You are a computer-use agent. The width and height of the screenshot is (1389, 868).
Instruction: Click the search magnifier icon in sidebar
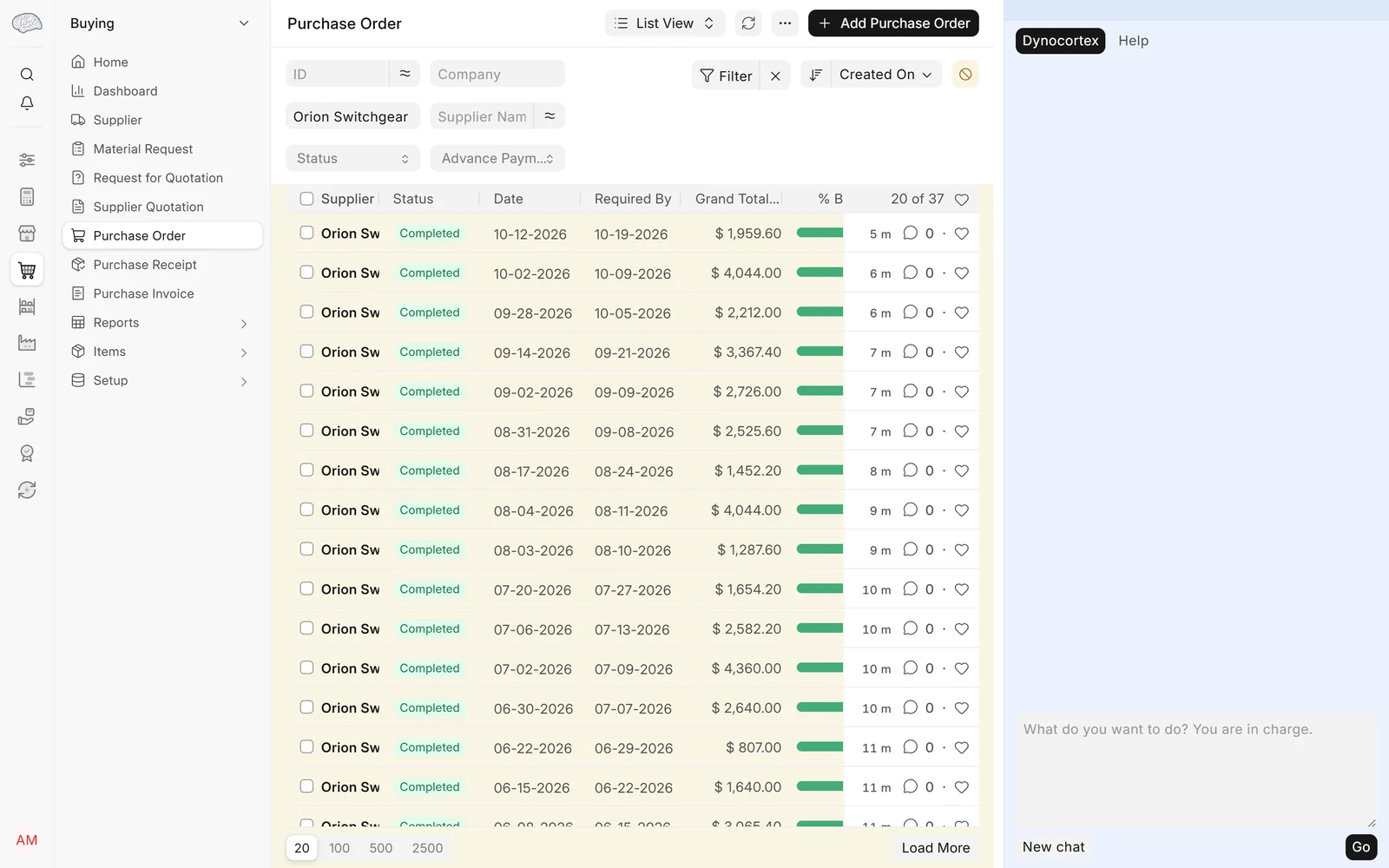pyautogui.click(x=27, y=75)
